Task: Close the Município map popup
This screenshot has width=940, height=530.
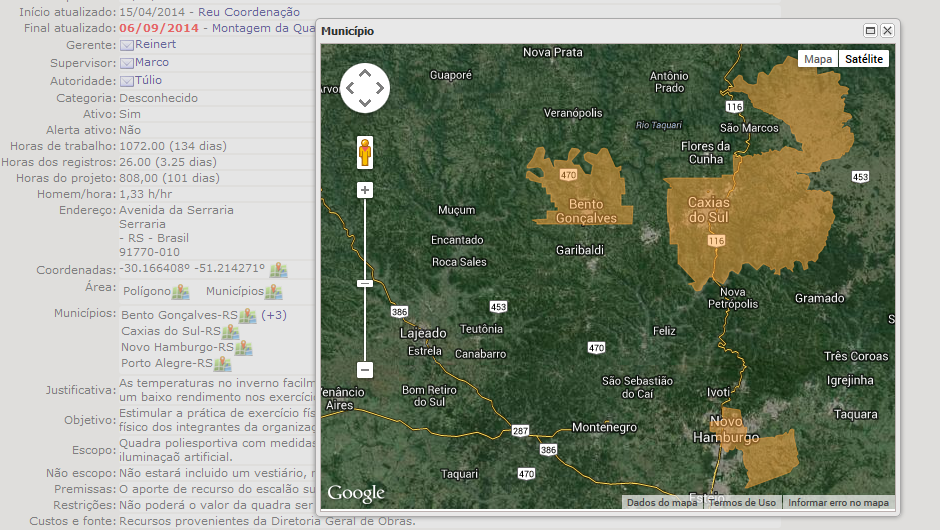Action: click(x=887, y=31)
